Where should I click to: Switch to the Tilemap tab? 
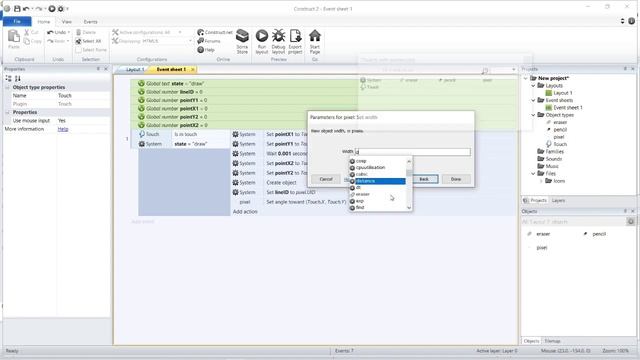tap(552, 341)
